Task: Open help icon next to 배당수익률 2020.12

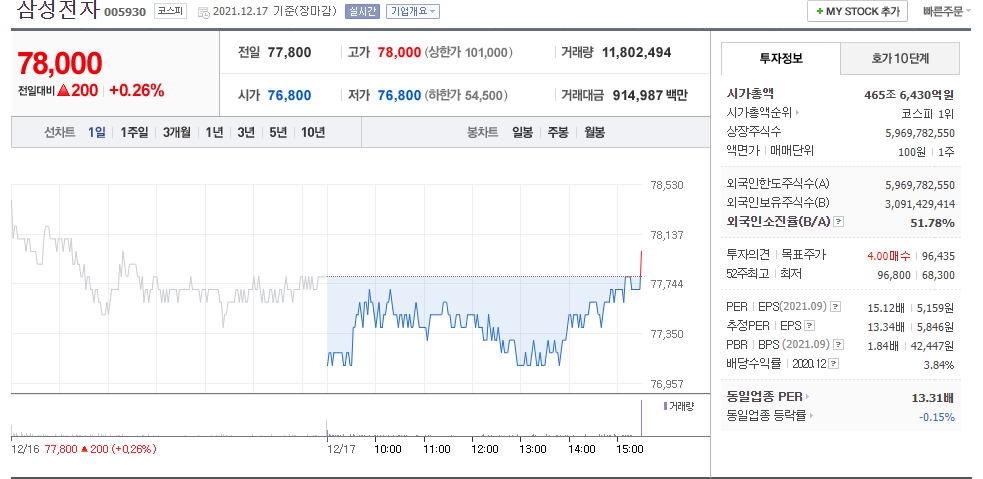Action: 834,364
